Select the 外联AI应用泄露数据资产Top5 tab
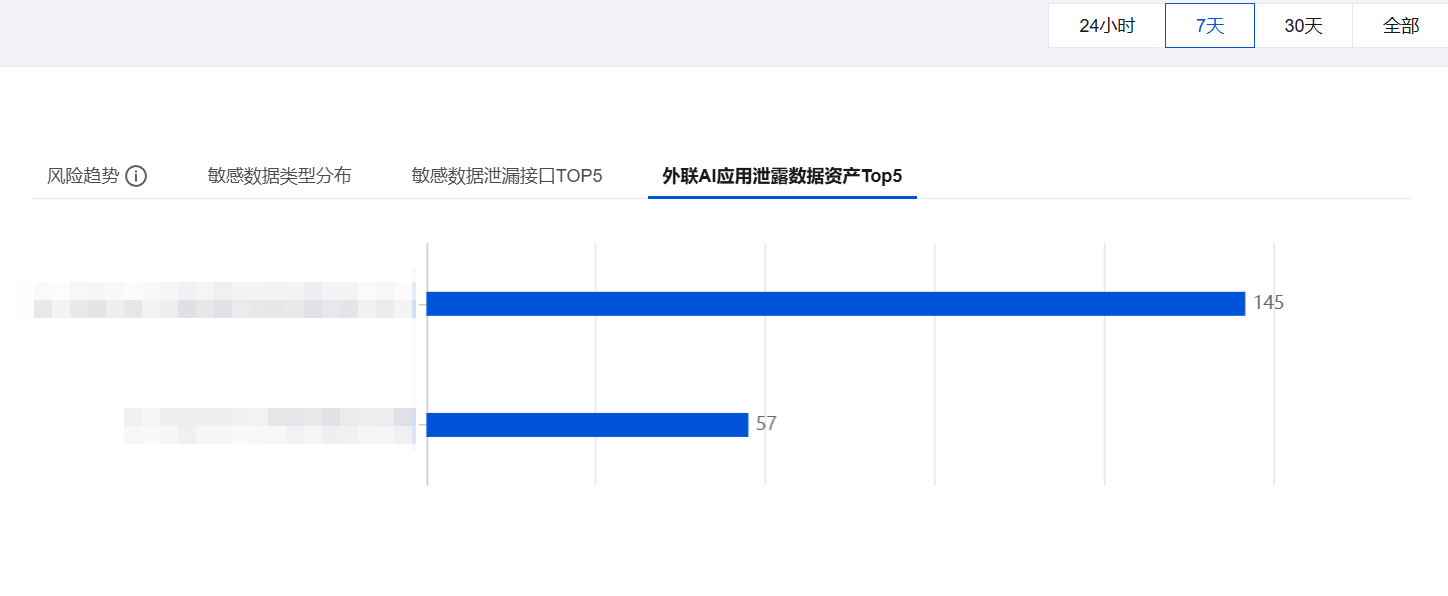The width and height of the screenshot is (1448, 596). click(x=782, y=177)
